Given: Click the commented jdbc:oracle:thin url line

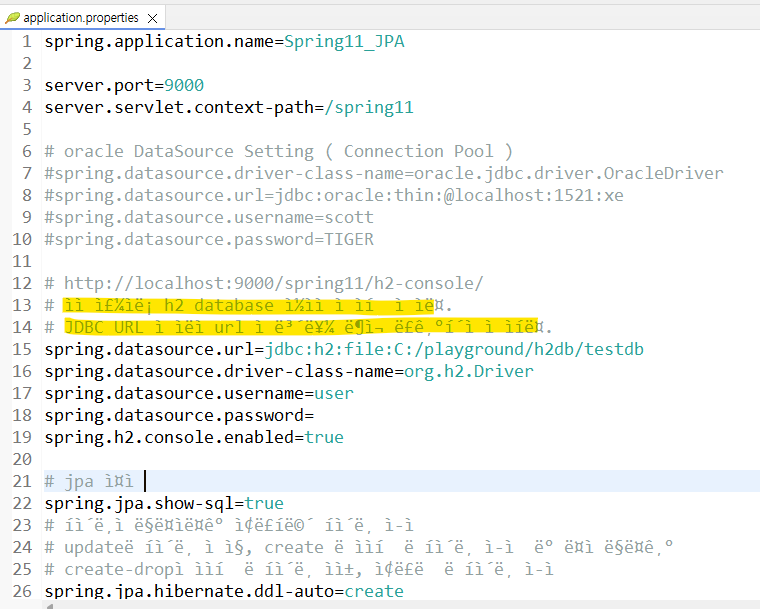Looking at the screenshot, I should [334, 195].
